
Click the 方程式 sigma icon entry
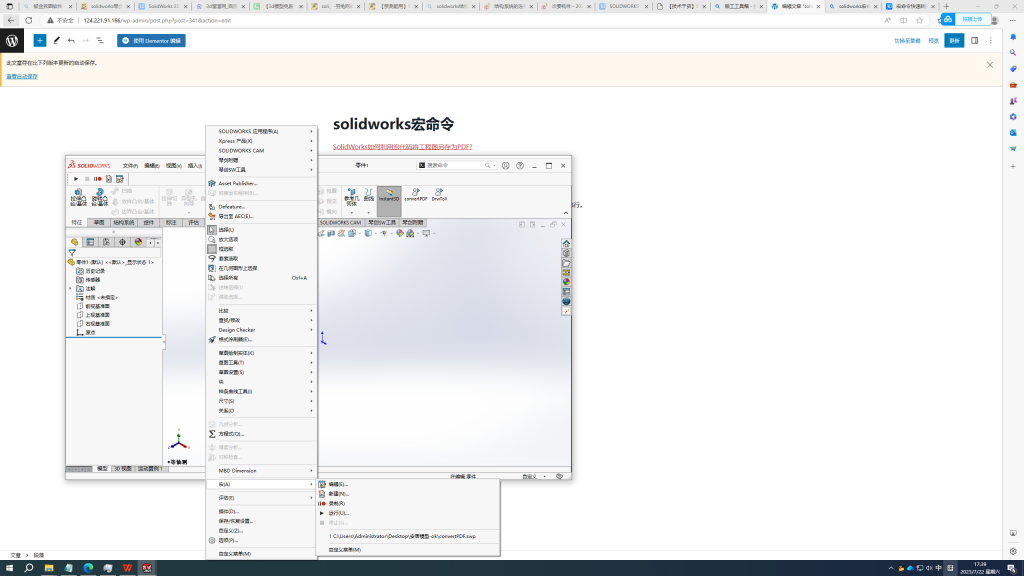click(212, 434)
